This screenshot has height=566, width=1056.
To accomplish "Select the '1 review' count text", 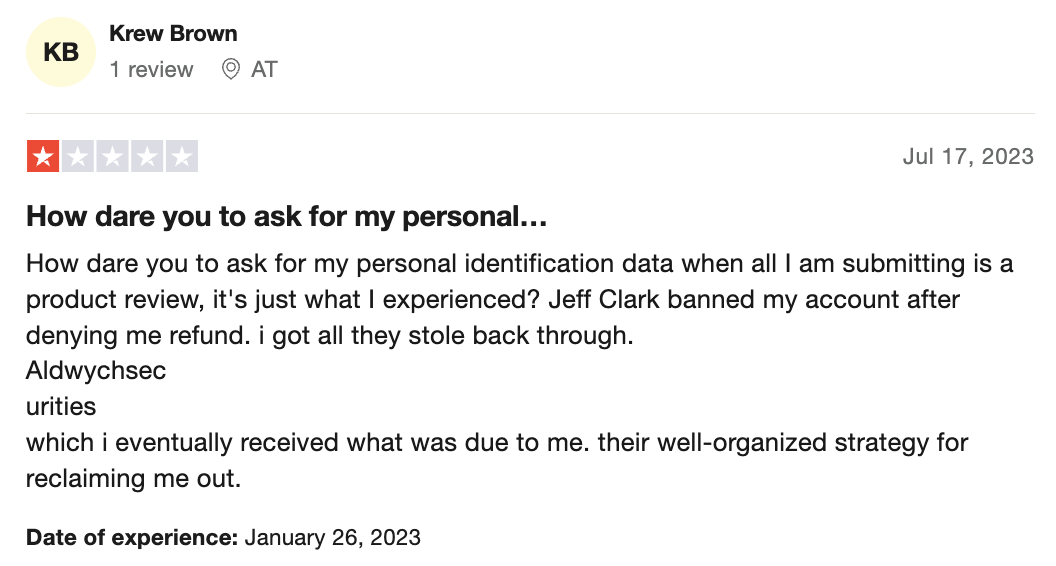I will [152, 69].
